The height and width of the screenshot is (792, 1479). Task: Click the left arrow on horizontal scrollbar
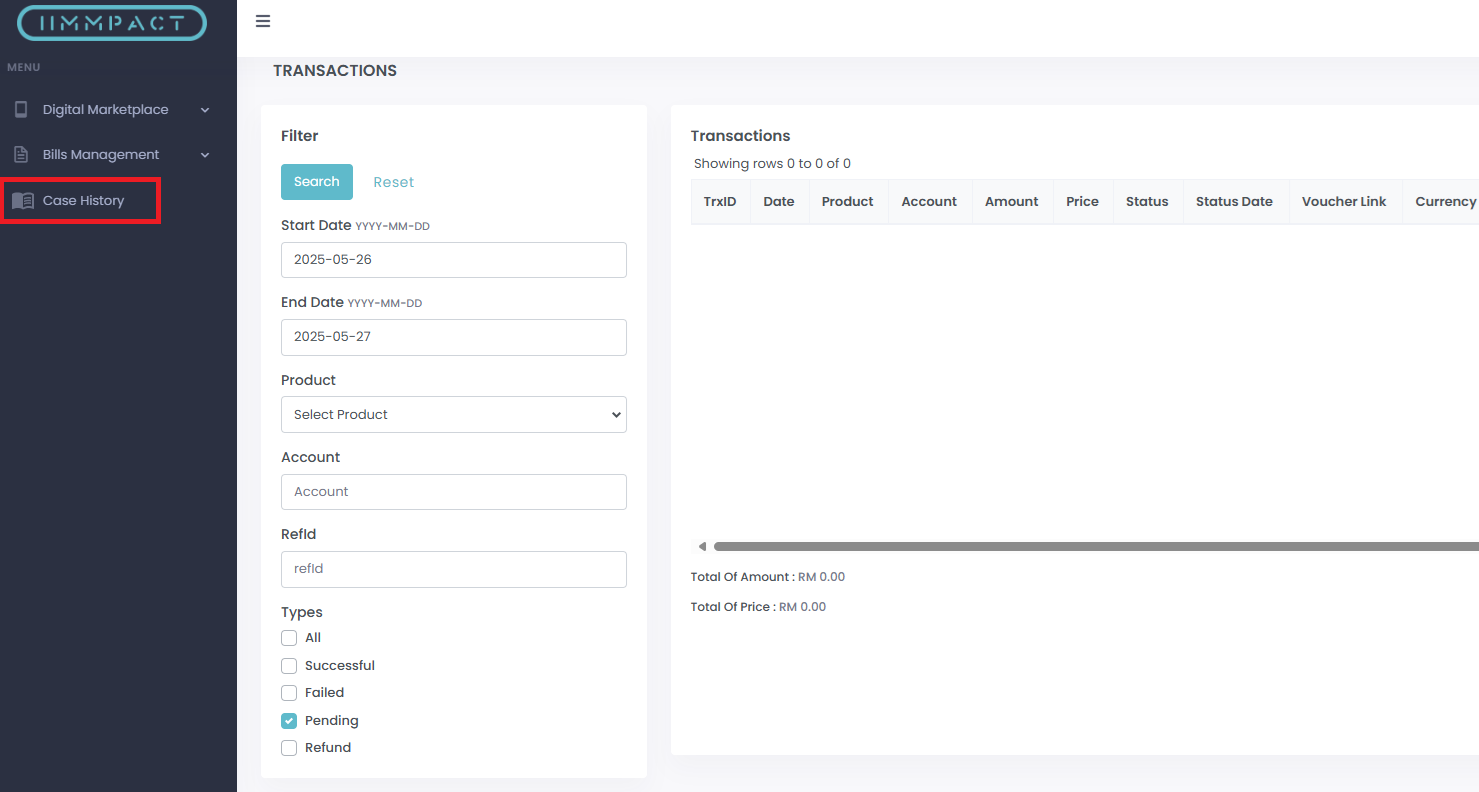702,546
